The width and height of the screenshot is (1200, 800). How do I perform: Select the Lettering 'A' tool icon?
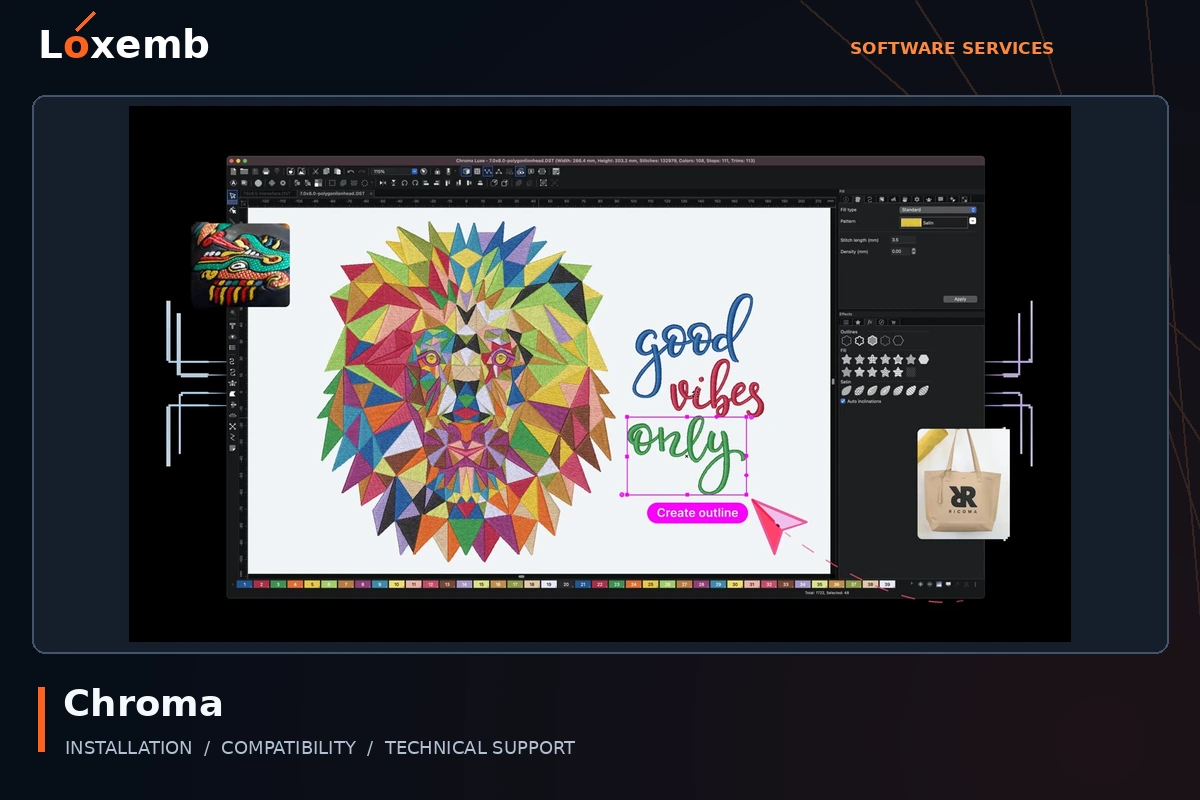point(233,183)
